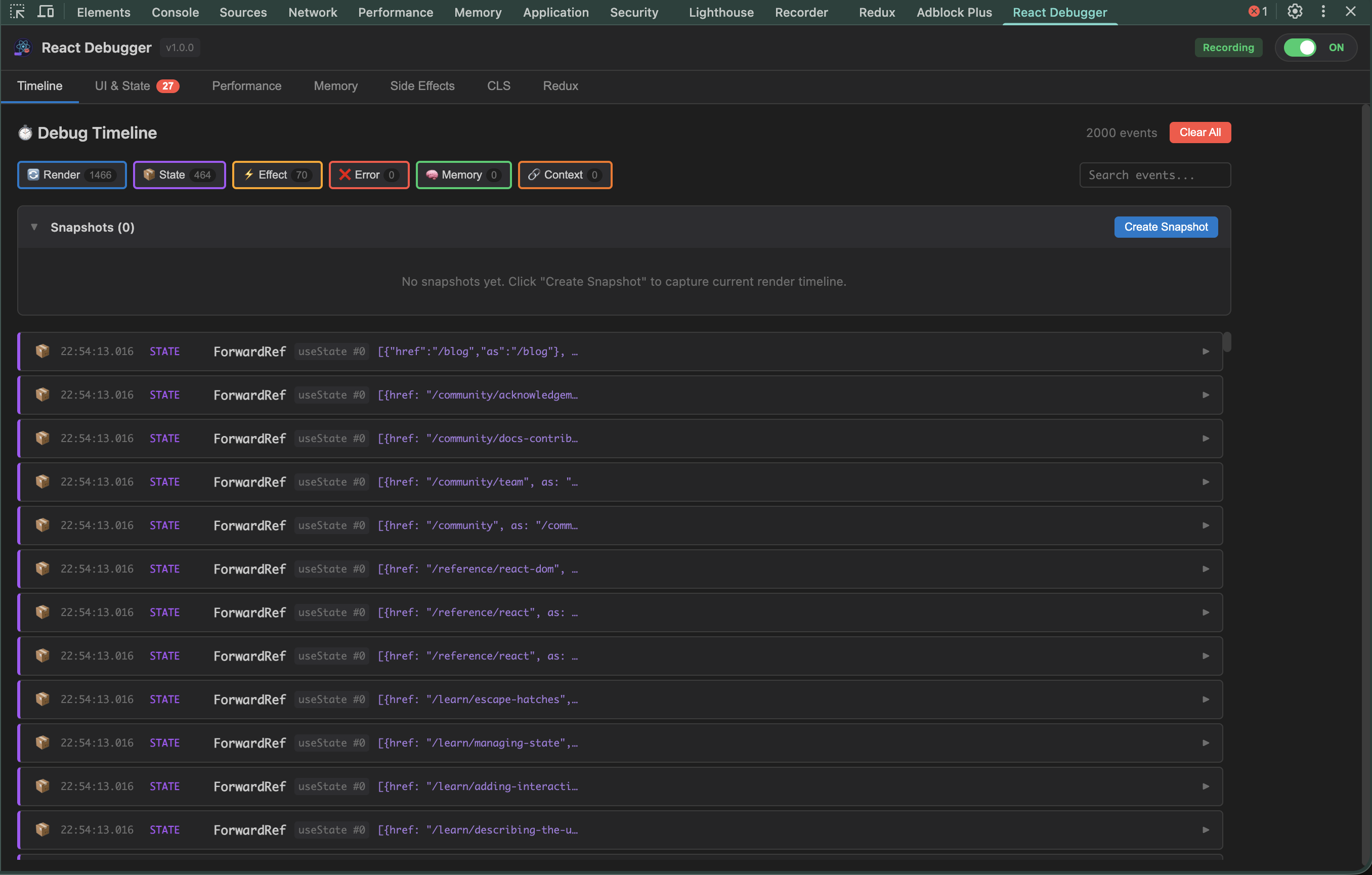Click the Clear All button

click(x=1200, y=132)
